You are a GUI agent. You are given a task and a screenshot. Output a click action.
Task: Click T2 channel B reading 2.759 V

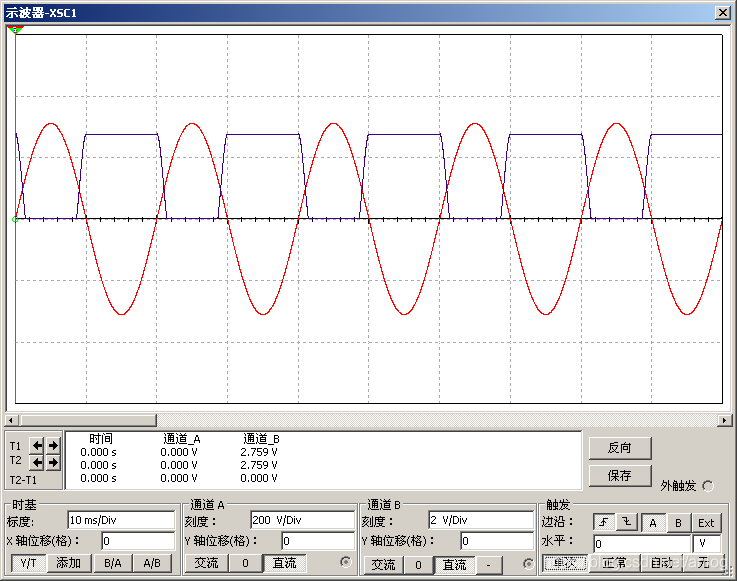coord(259,465)
